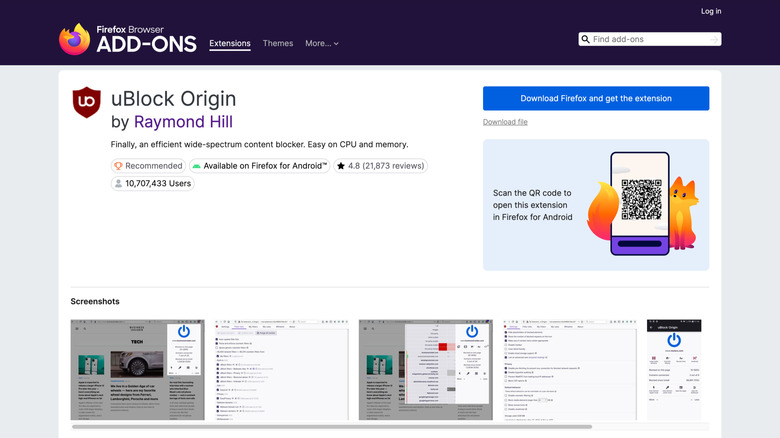Open first screenshot with popup over tech news
Viewport: 780px width, 438px height.
pos(137,370)
